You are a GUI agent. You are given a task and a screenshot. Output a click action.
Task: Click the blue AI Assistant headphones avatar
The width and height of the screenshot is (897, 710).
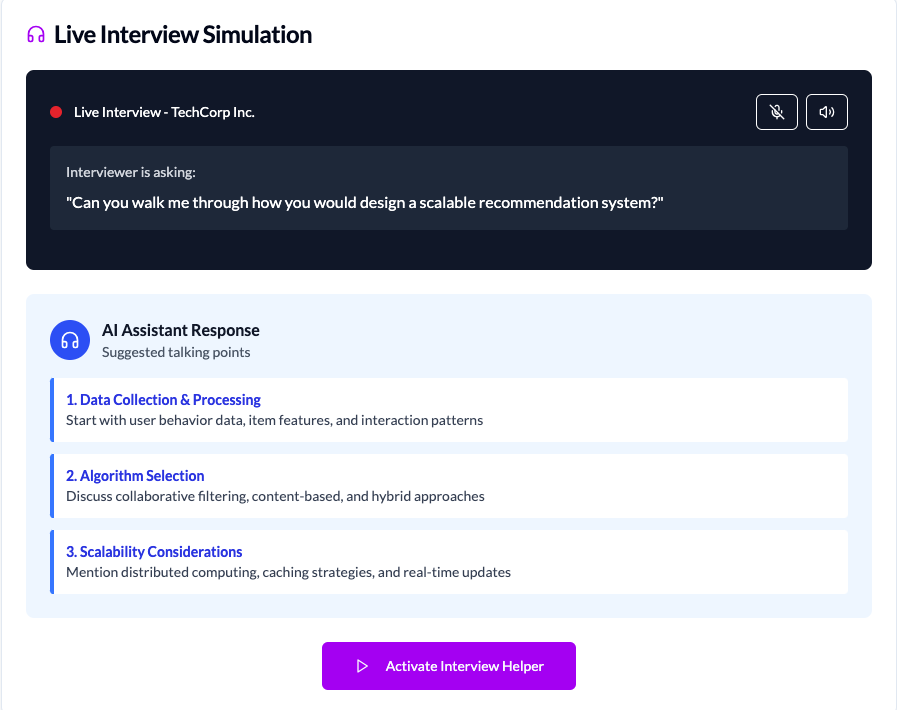point(70,340)
